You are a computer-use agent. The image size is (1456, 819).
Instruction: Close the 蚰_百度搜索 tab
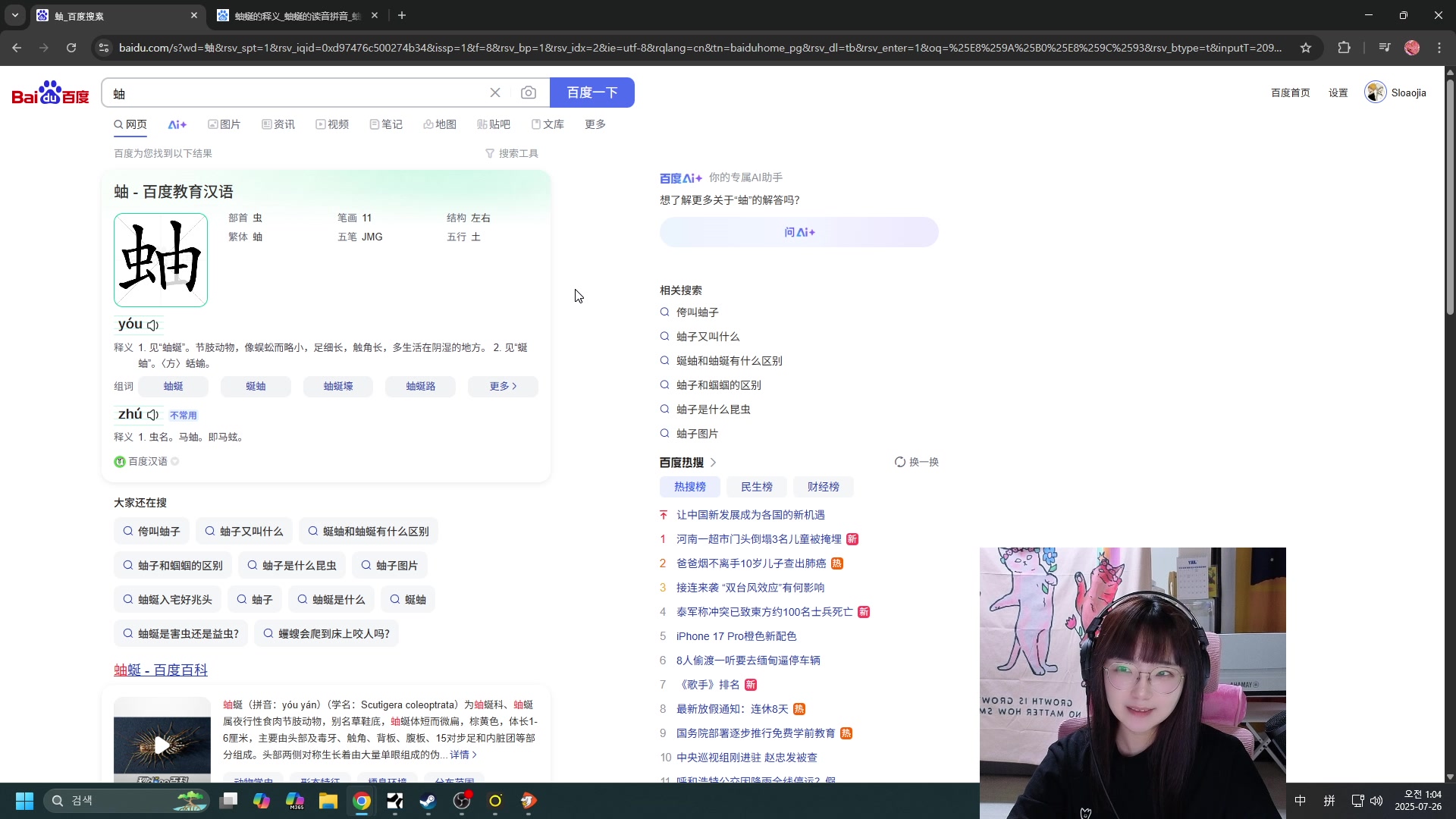click(x=193, y=15)
